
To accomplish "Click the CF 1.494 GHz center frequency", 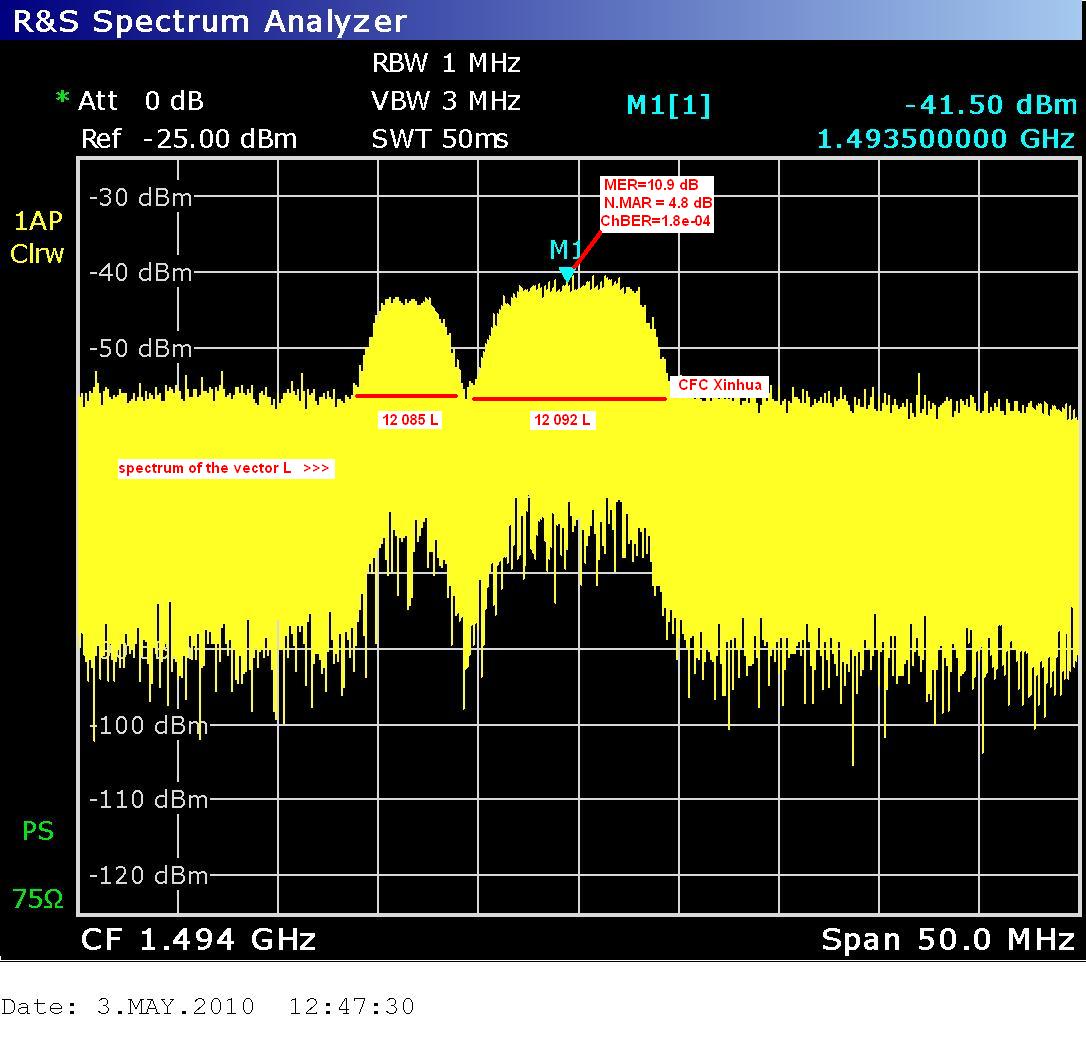I will coord(198,940).
